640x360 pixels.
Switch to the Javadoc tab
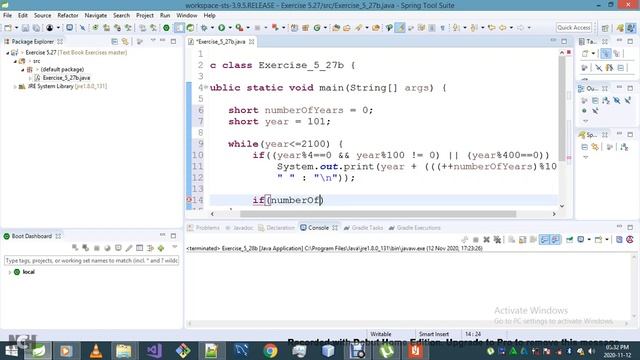(x=240, y=228)
